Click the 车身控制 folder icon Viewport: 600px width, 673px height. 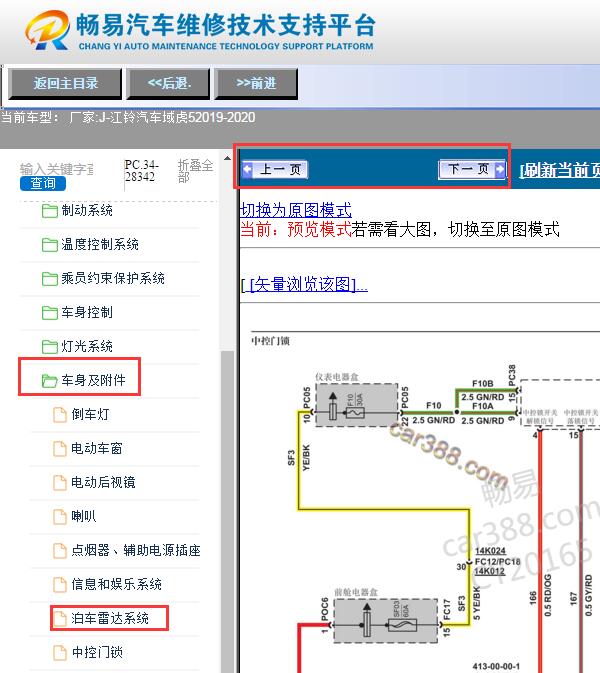pyautogui.click(x=50, y=312)
